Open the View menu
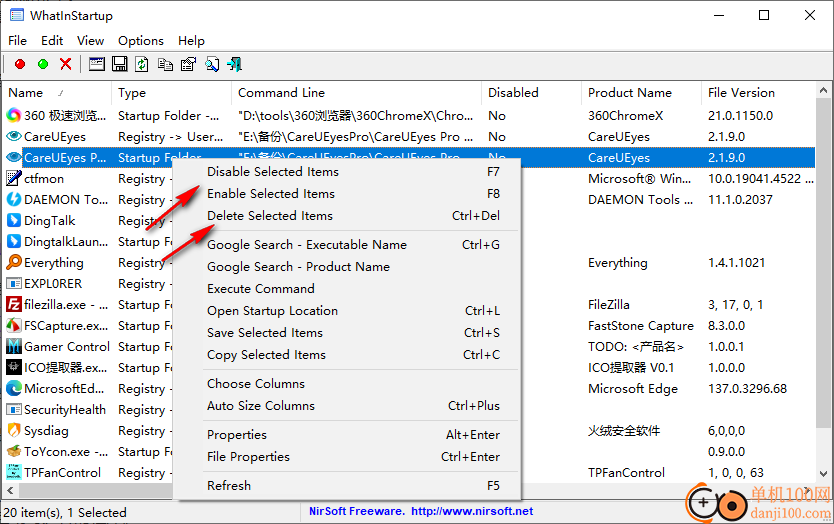This screenshot has height=524, width=834. click(x=90, y=41)
